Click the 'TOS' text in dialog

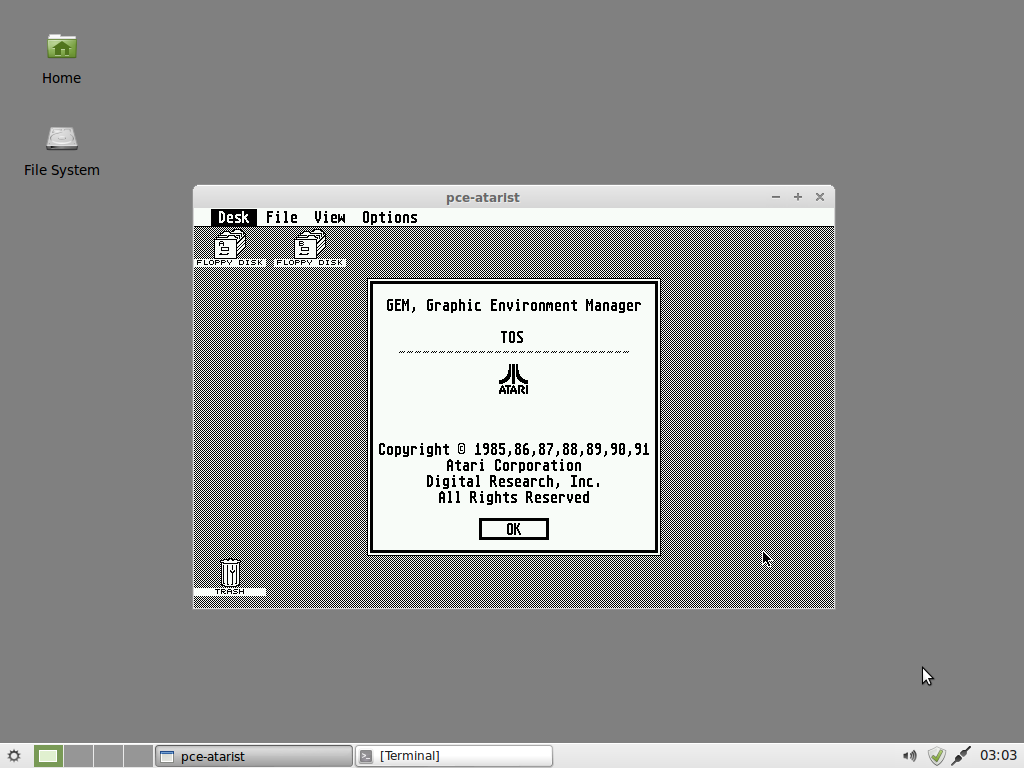[512, 337]
